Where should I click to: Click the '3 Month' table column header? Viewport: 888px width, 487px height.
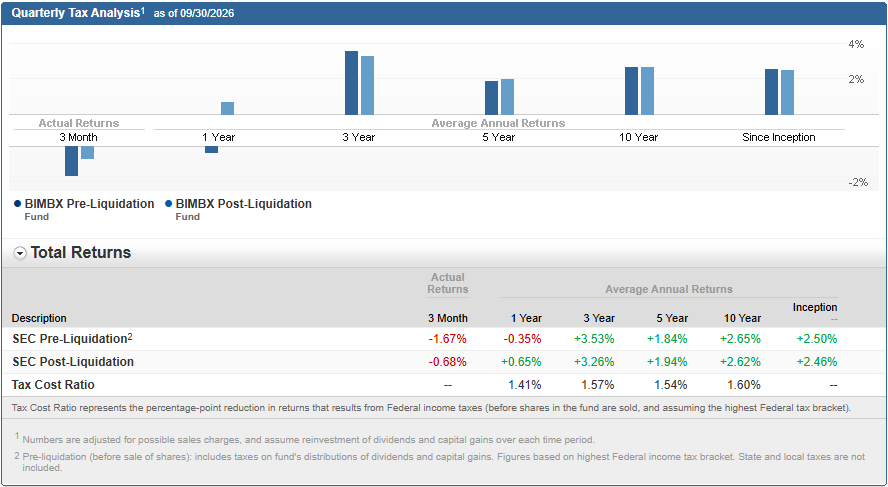pyautogui.click(x=448, y=318)
